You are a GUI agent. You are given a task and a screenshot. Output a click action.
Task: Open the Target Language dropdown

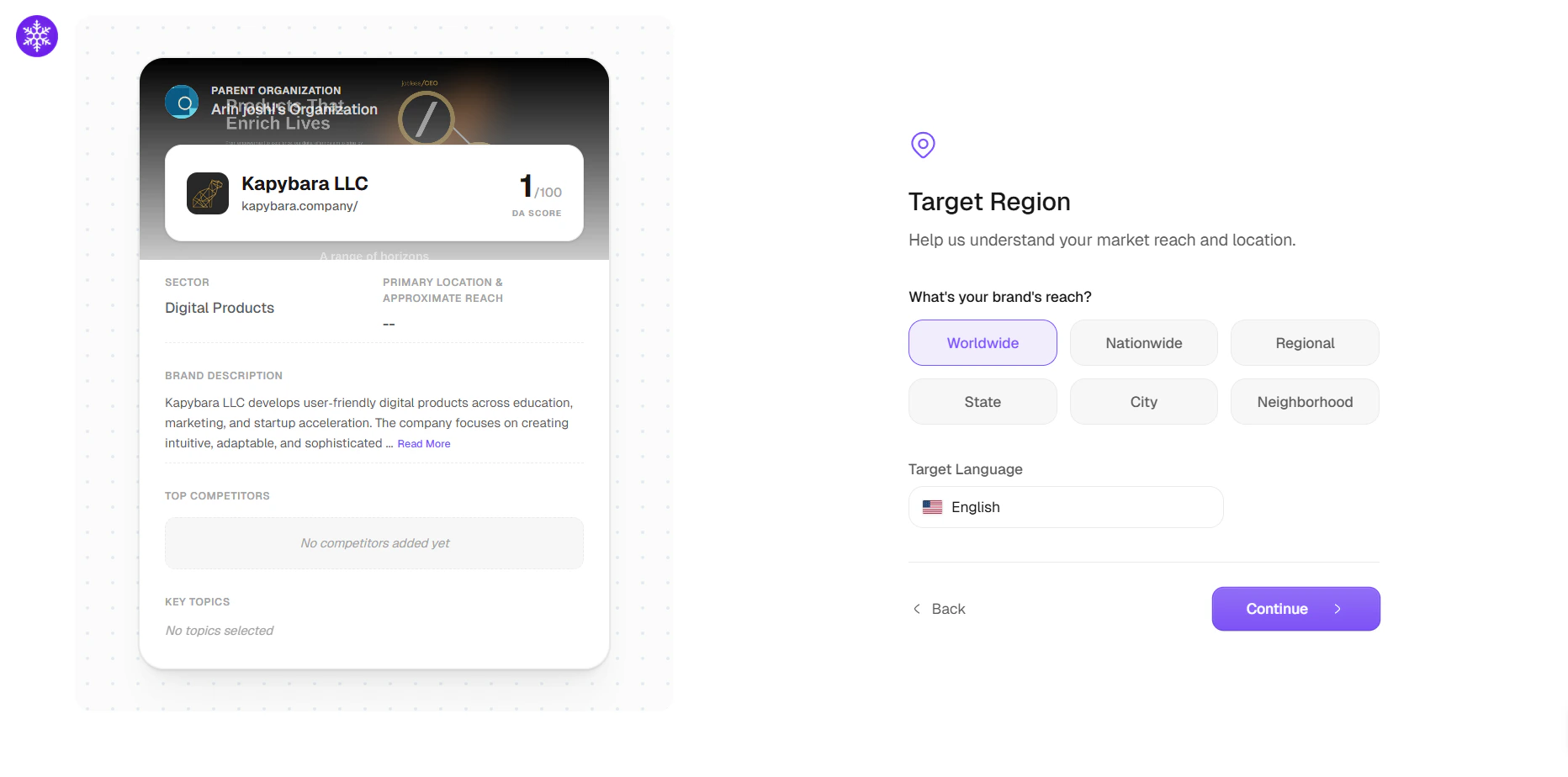[1065, 507]
